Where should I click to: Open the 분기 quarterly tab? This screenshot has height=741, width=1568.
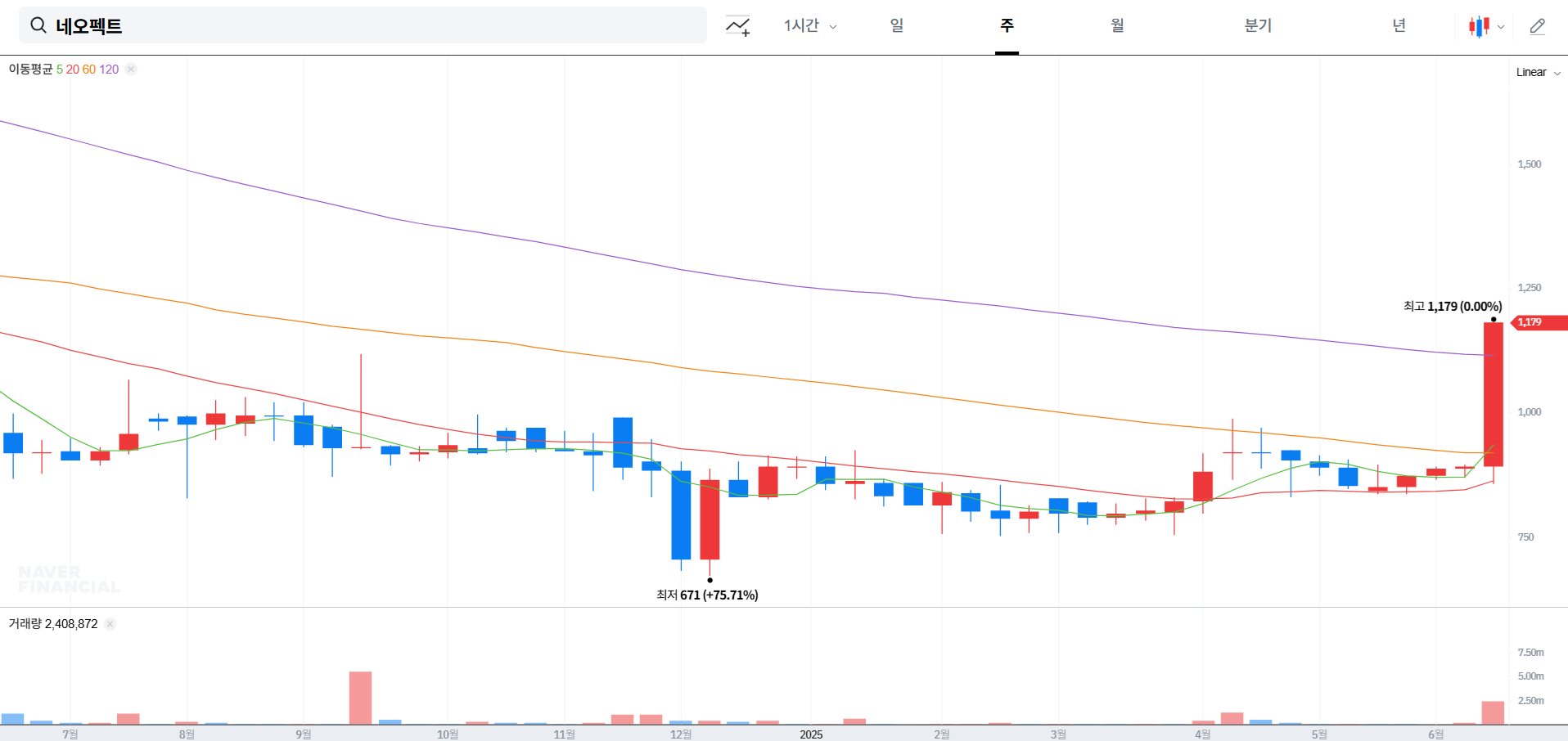[1258, 26]
